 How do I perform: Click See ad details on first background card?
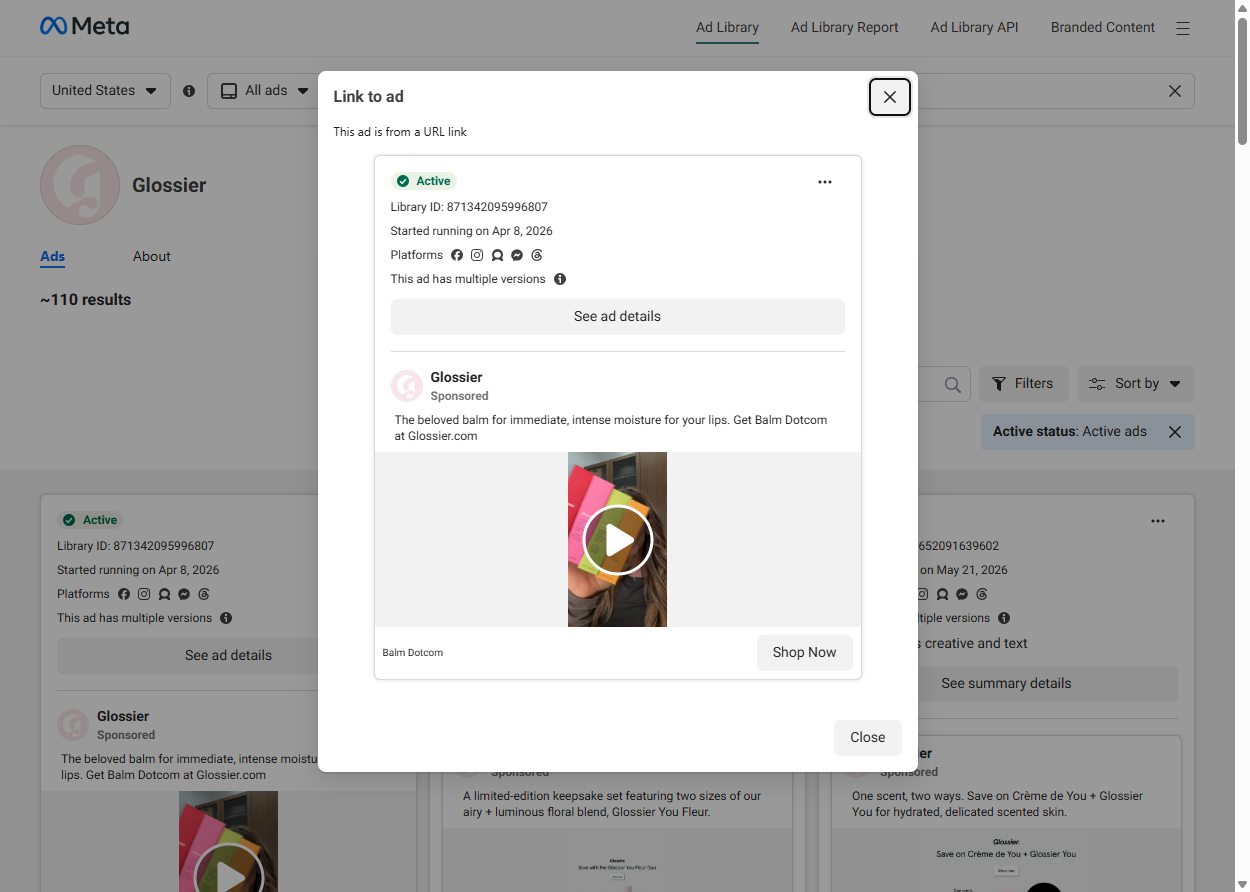pos(228,656)
